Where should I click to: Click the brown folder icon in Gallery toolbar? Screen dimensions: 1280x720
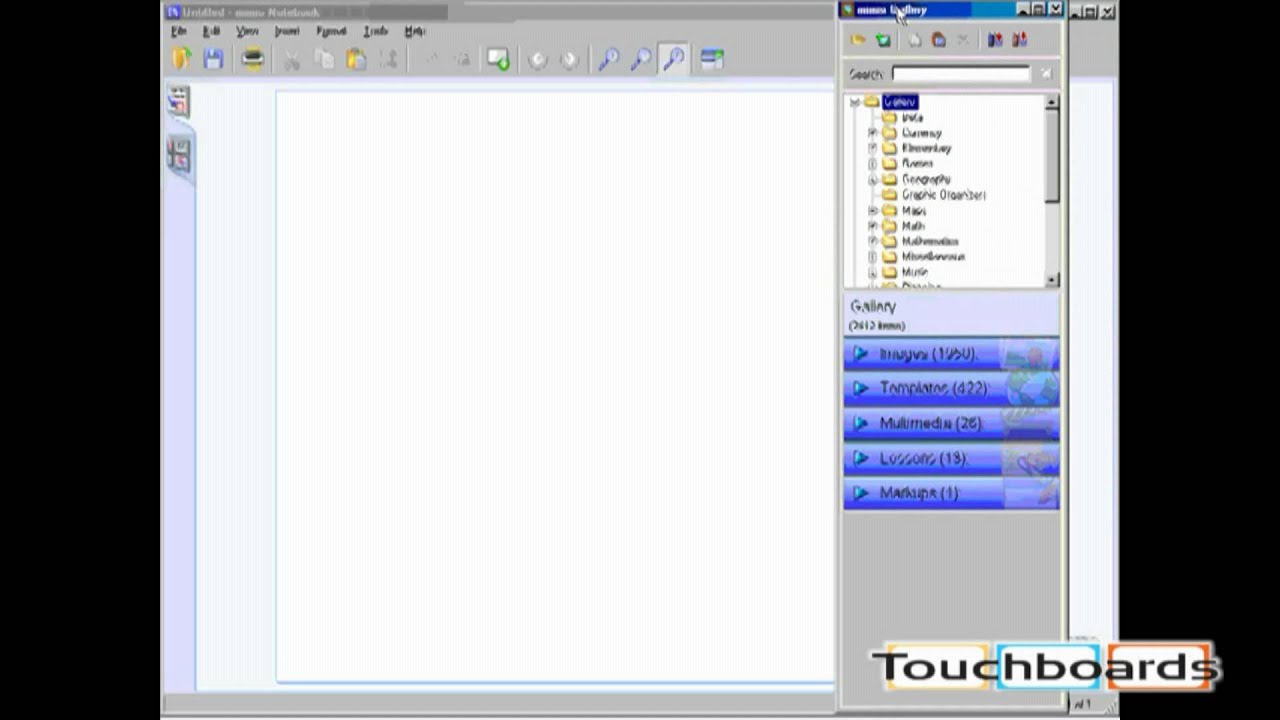[x=938, y=40]
